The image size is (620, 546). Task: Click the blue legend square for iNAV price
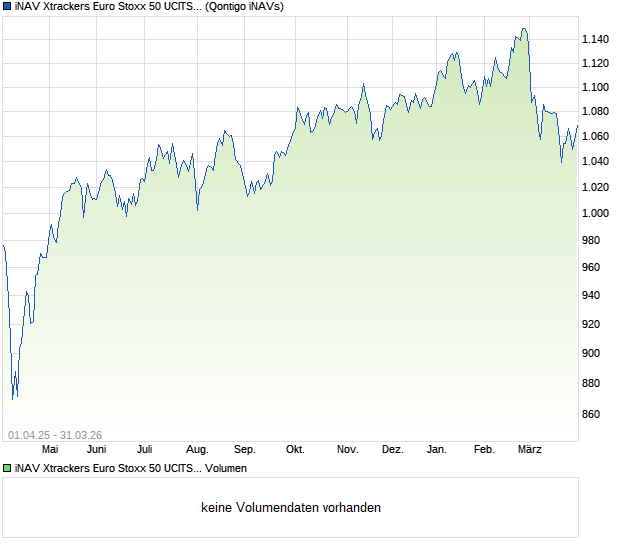7,6
